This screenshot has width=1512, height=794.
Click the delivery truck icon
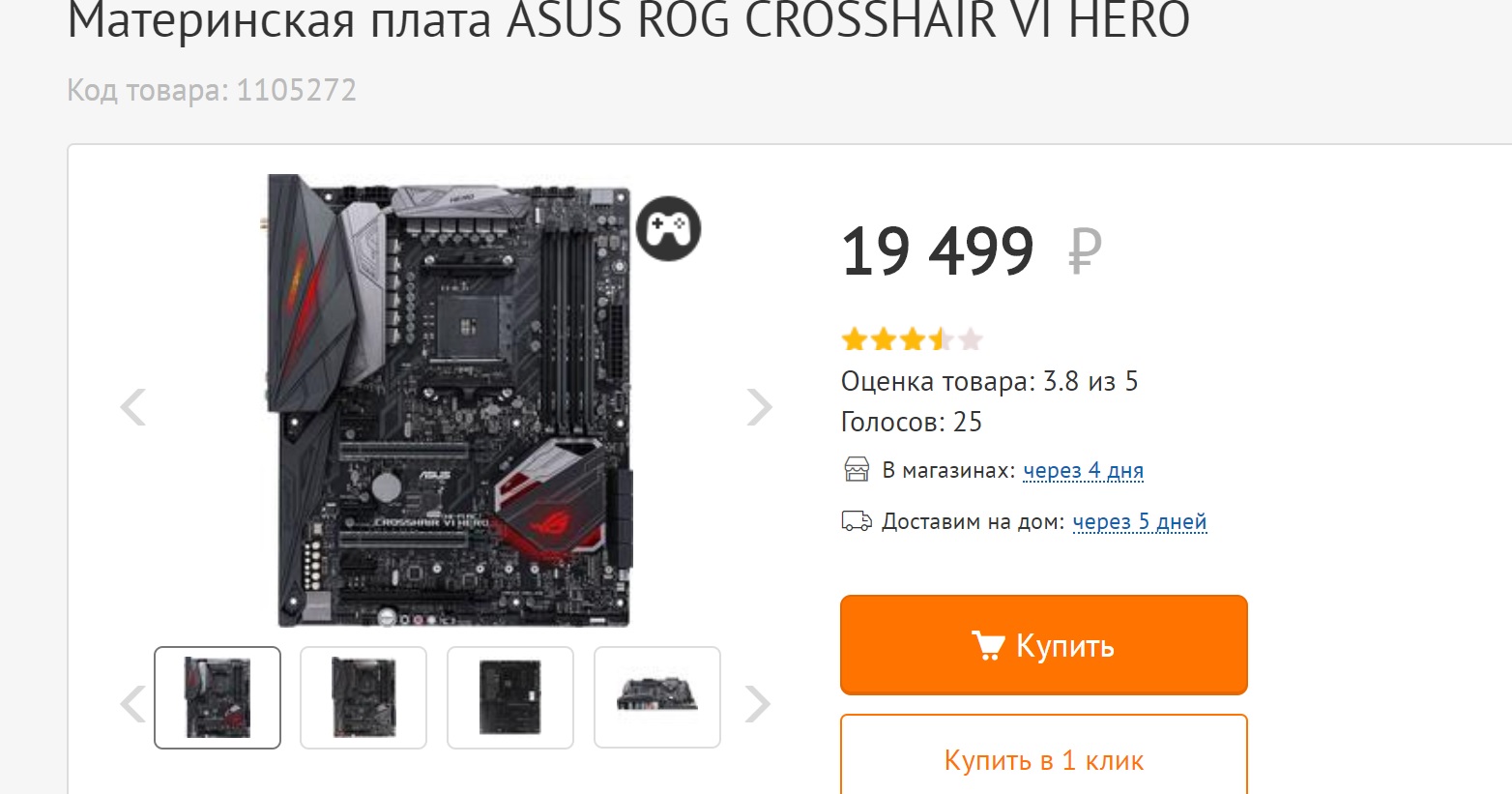(857, 522)
